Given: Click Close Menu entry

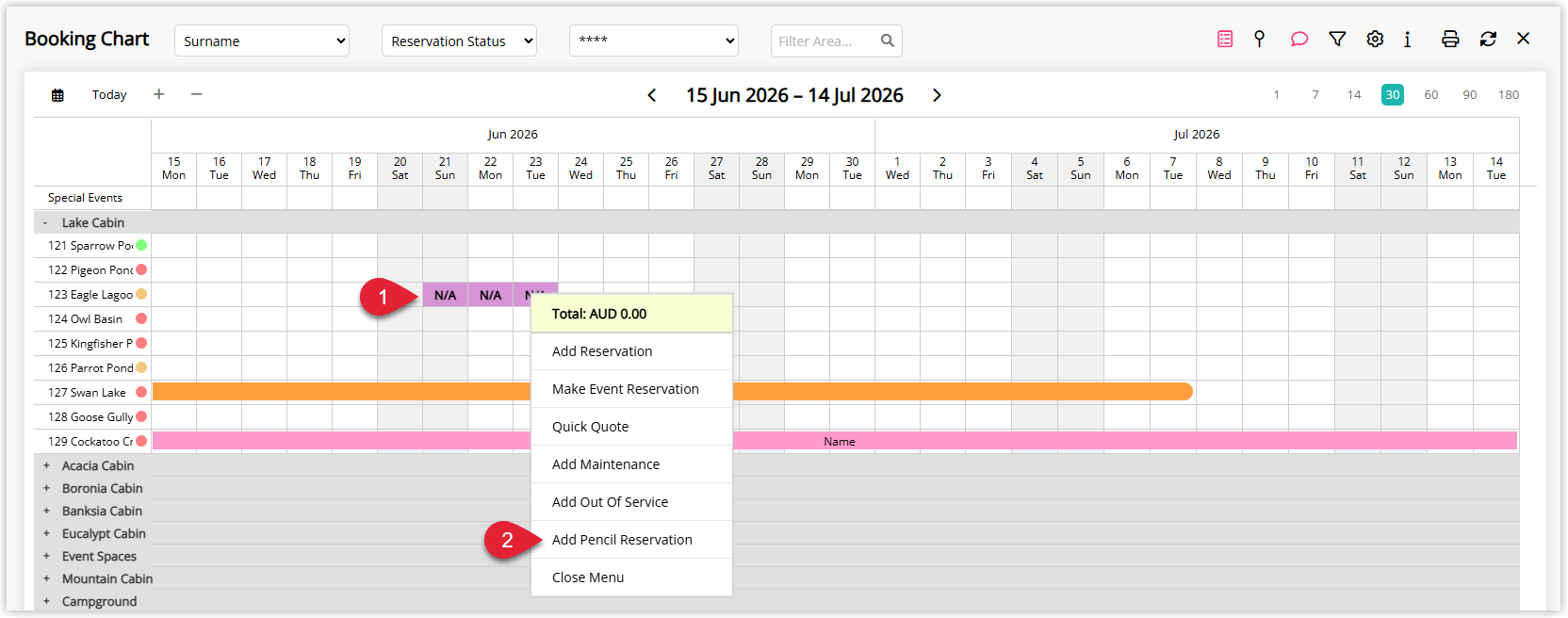Looking at the screenshot, I should (631, 577).
